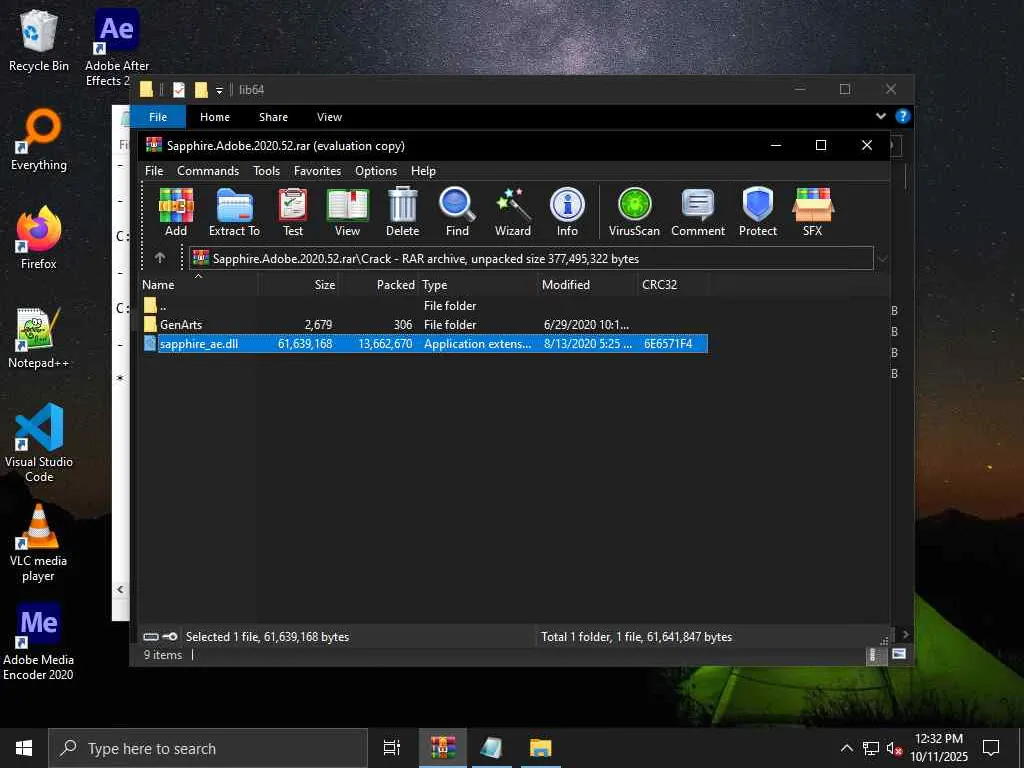
Task: Expand the Explorer ribbon chevron
Action: [880, 116]
